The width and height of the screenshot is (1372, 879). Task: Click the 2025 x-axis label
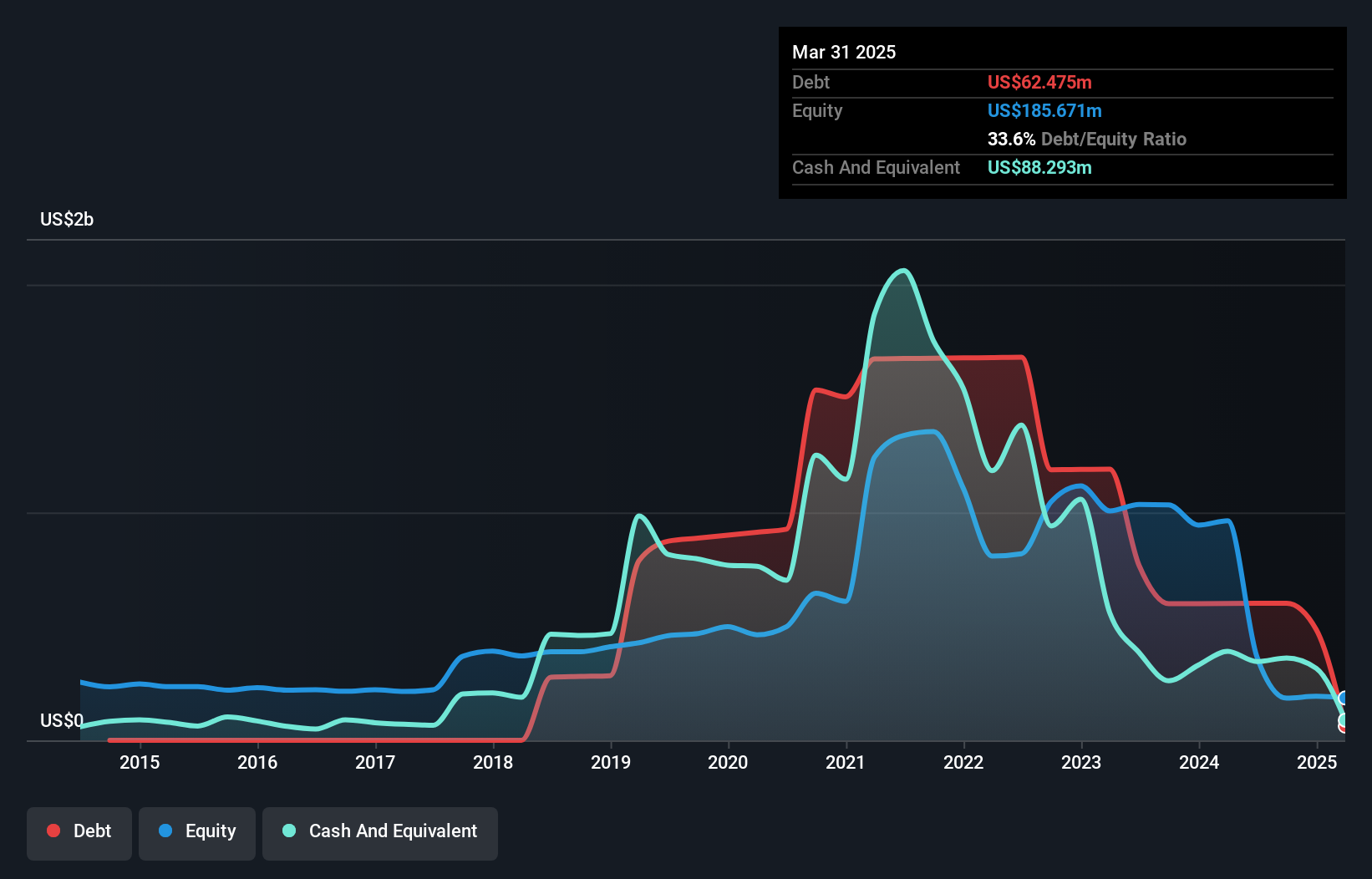1317,762
